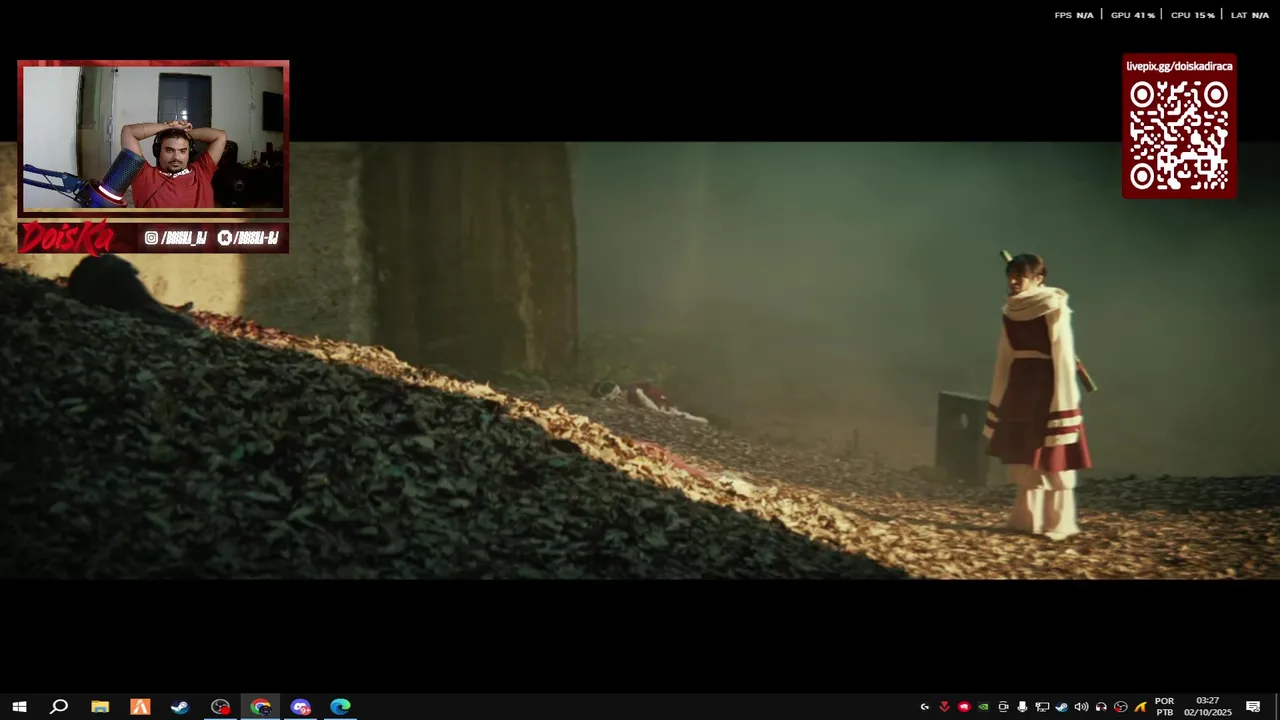Open OBS Studio taskbar icon
Image resolution: width=1280 pixels, height=720 pixels.
click(x=220, y=707)
